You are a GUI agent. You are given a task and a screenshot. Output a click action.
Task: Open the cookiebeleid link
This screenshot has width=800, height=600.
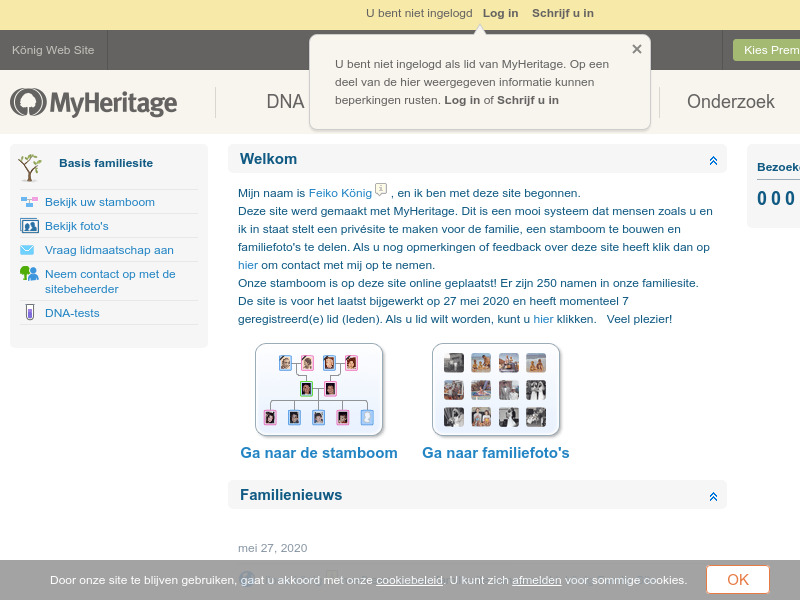coord(409,580)
